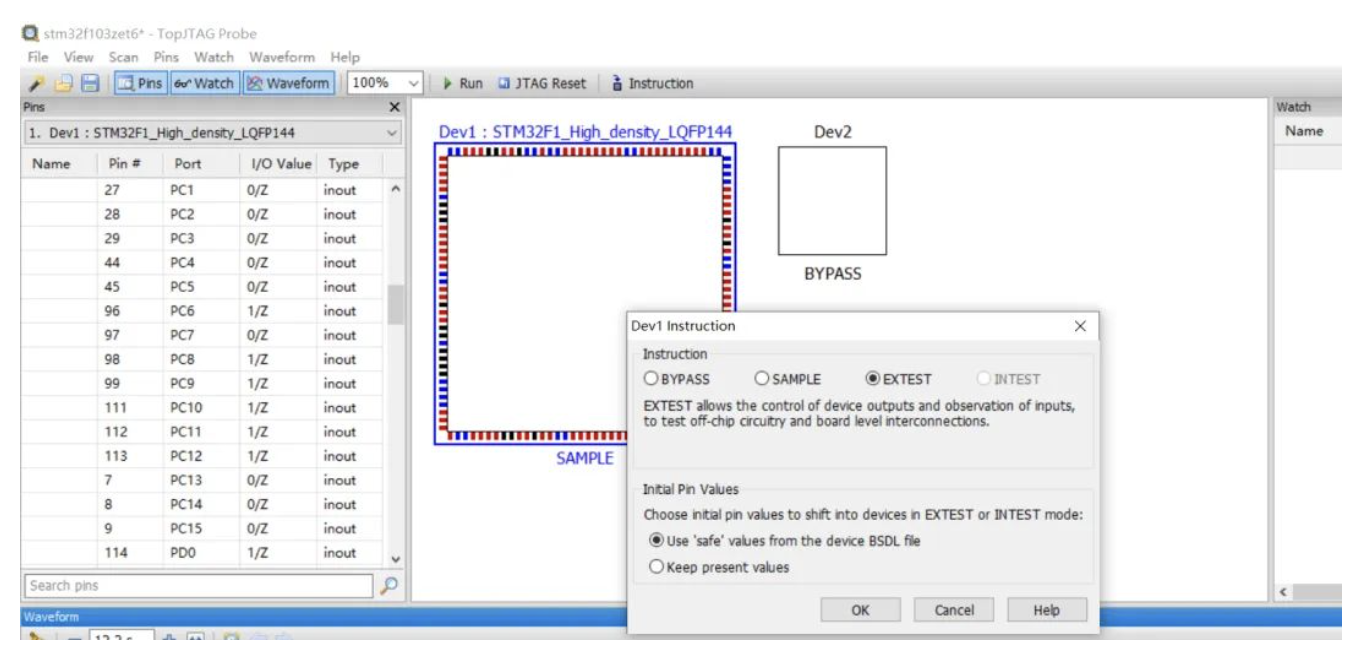Click the save project floppy icon
Image resolution: width=1368 pixels, height=652 pixels.
(90, 84)
